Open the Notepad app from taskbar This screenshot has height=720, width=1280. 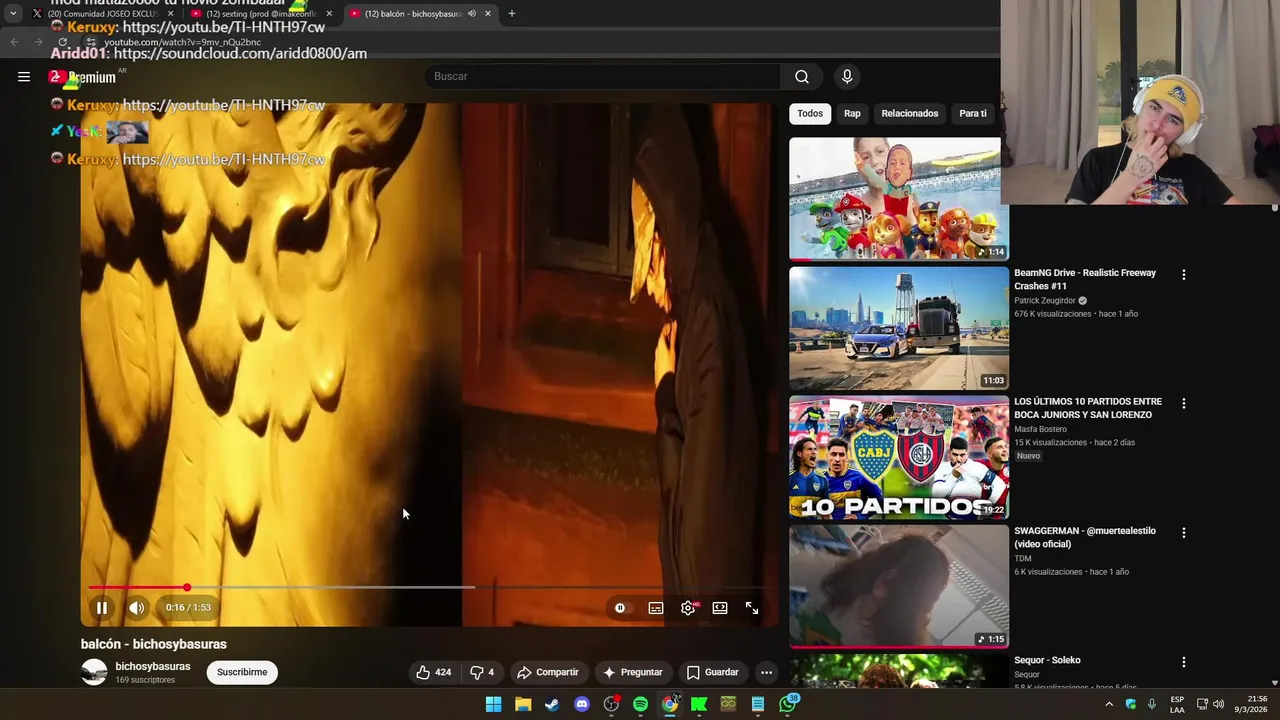pos(758,704)
